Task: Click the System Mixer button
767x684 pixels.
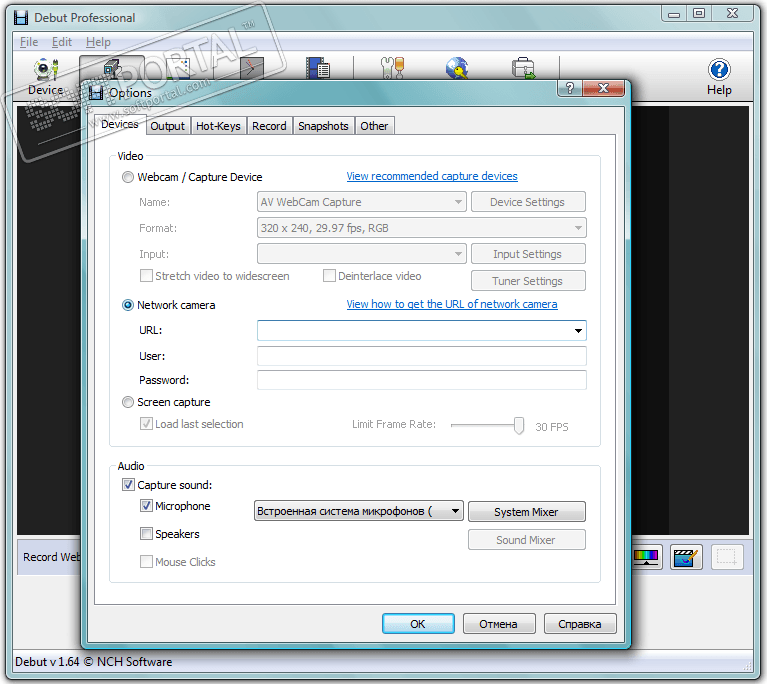Action: (526, 512)
